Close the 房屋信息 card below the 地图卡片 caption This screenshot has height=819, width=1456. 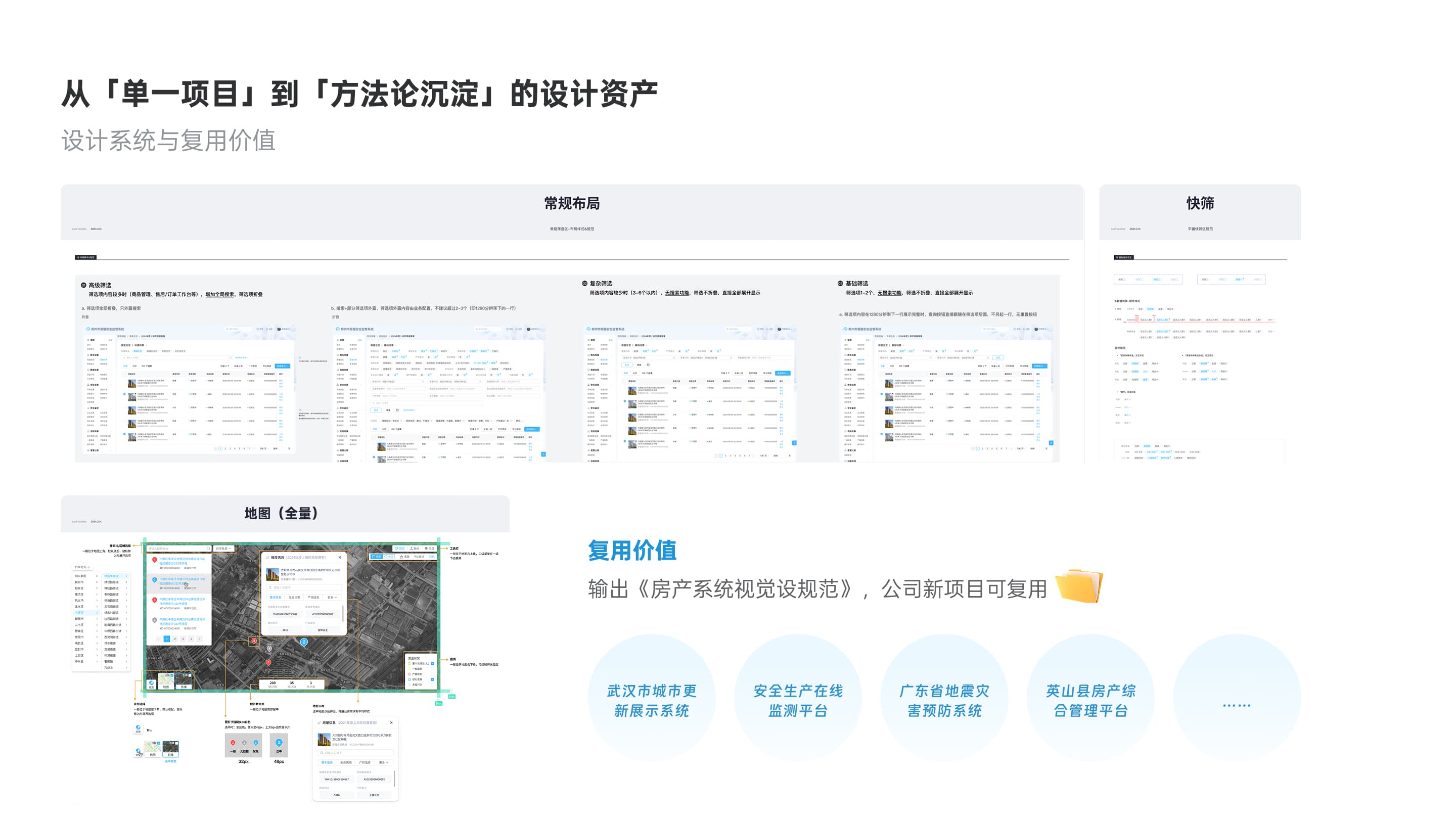[392, 723]
